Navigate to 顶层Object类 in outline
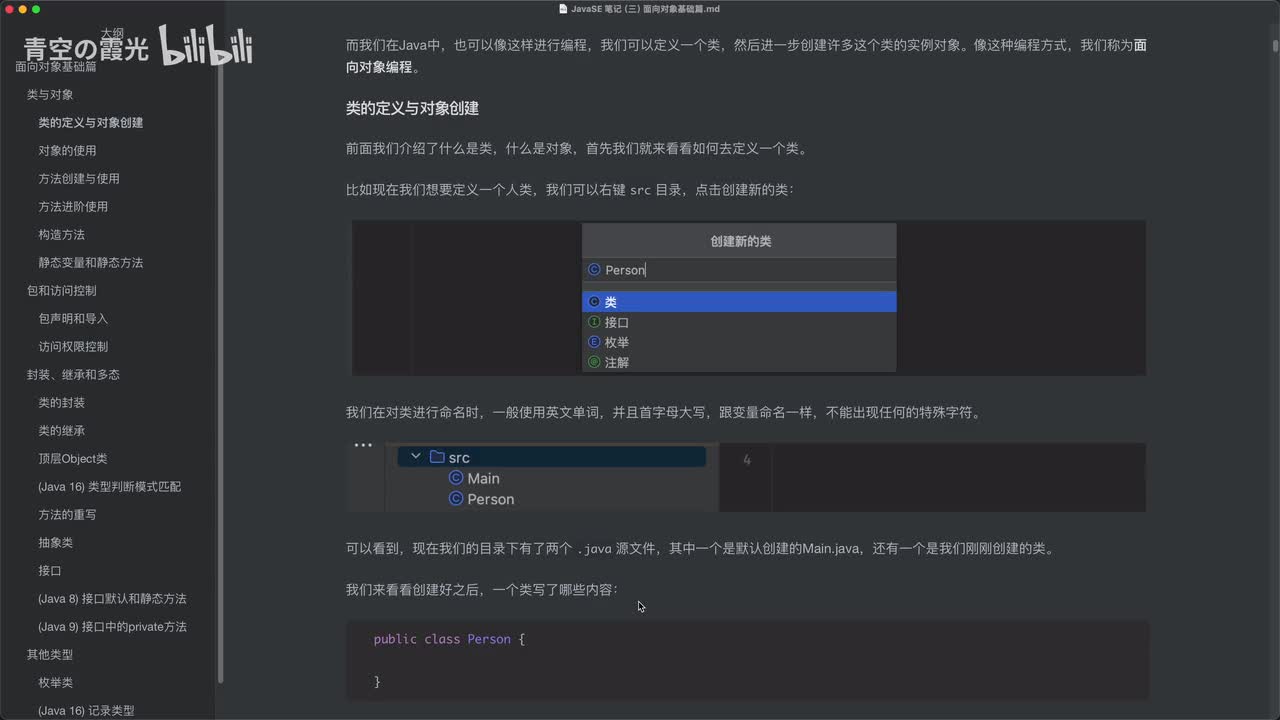Image resolution: width=1280 pixels, height=720 pixels. pyautogui.click(x=73, y=459)
